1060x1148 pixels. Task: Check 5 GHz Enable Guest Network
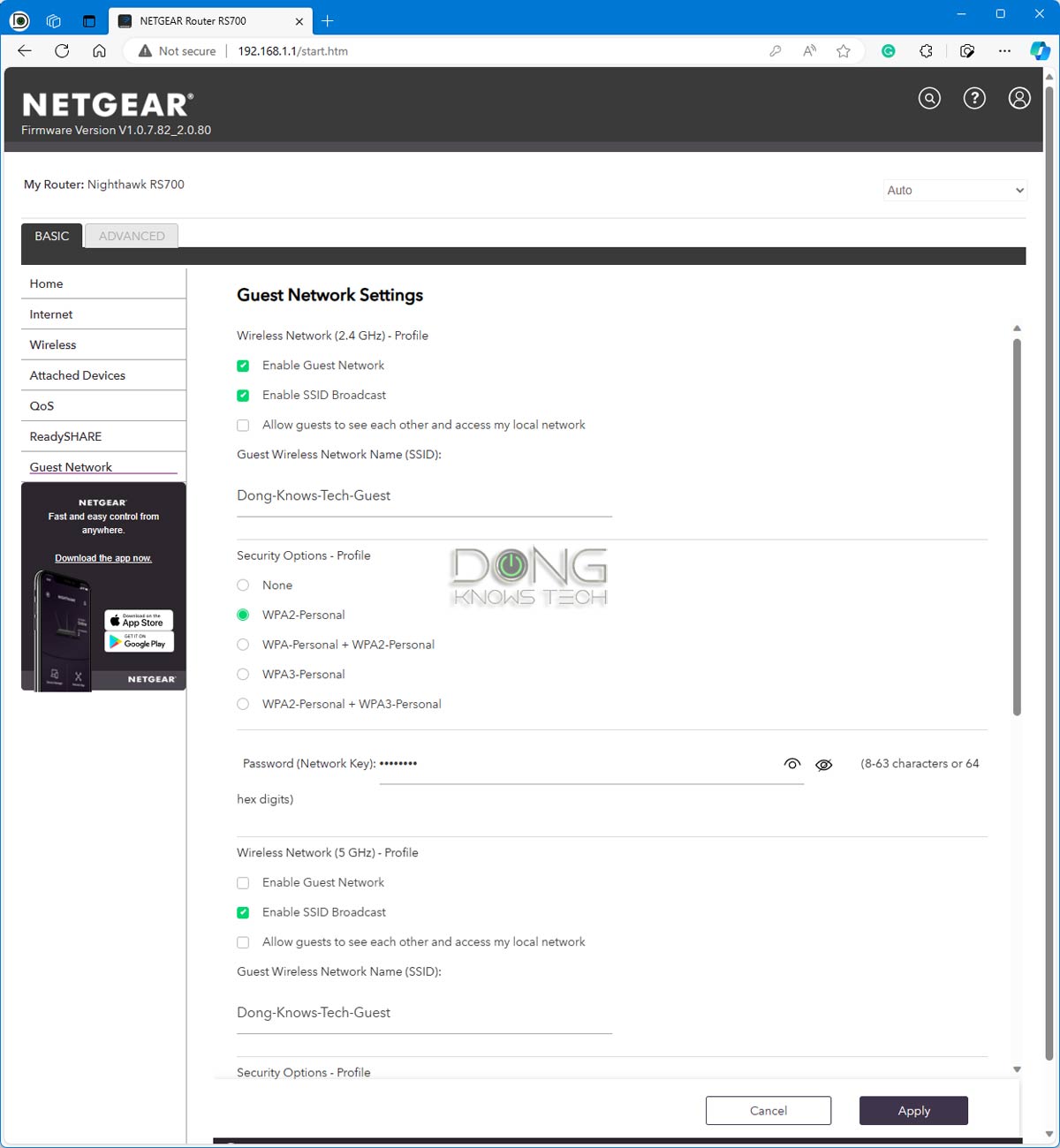click(x=243, y=883)
